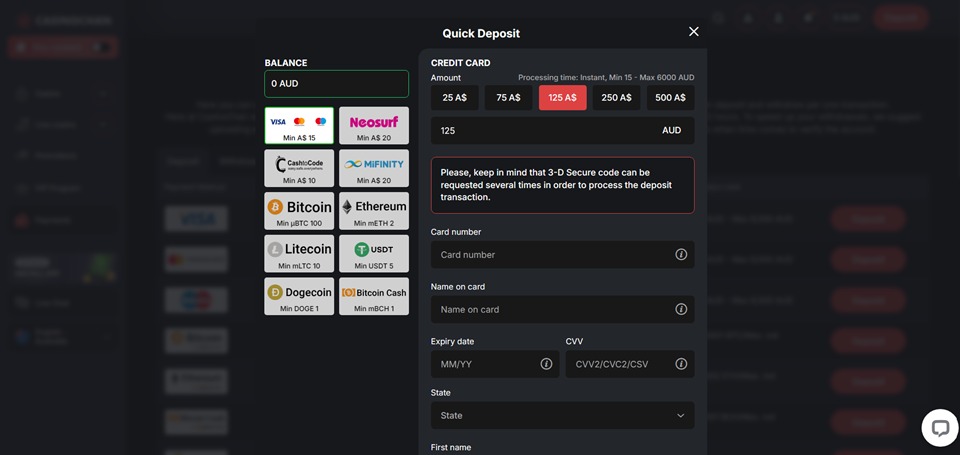Select Dogecoin deposit option
Viewport: 960px width, 455px height.
pos(299,296)
